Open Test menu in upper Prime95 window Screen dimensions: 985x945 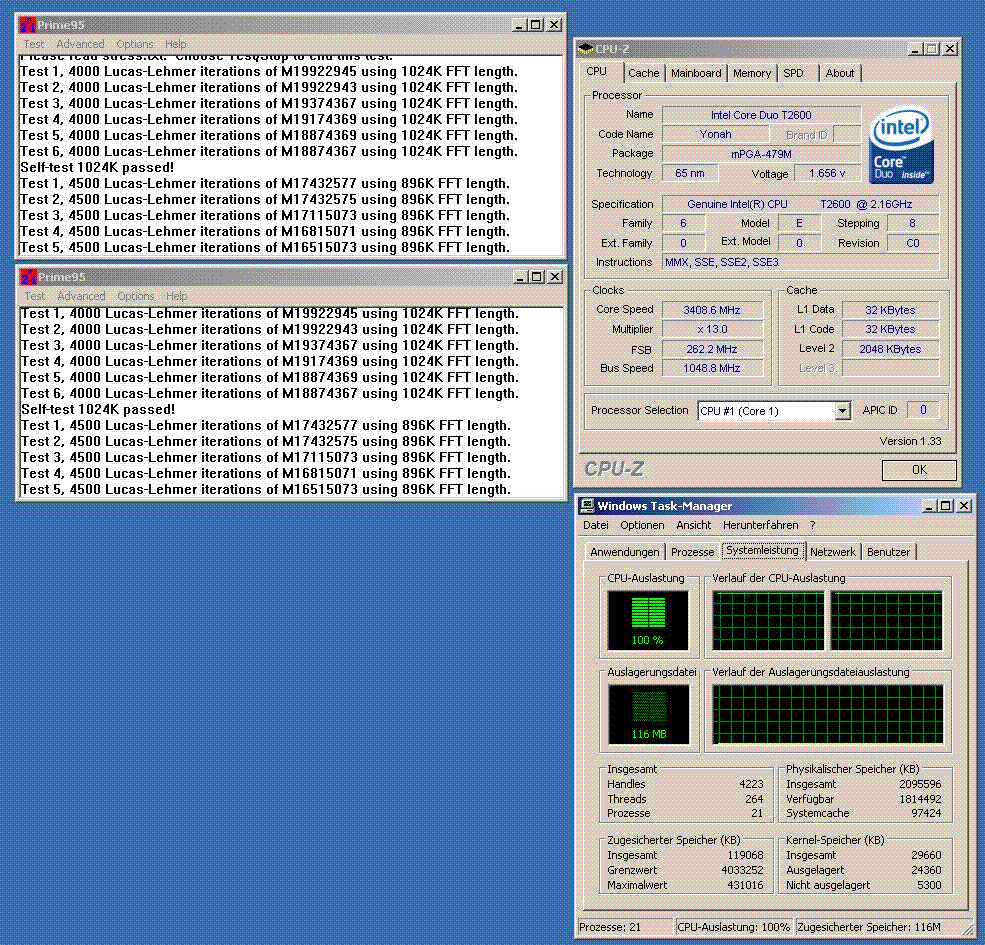[34, 44]
